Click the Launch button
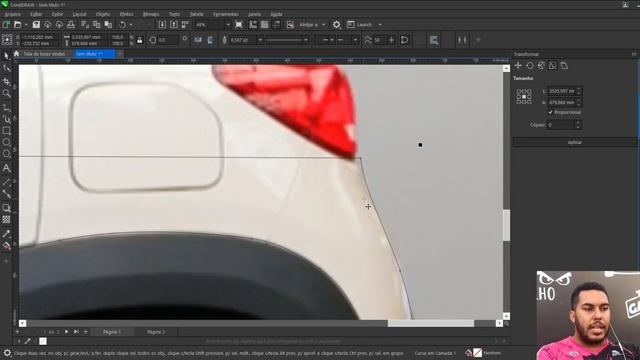Viewport: 640px width, 360px height. (360, 24)
